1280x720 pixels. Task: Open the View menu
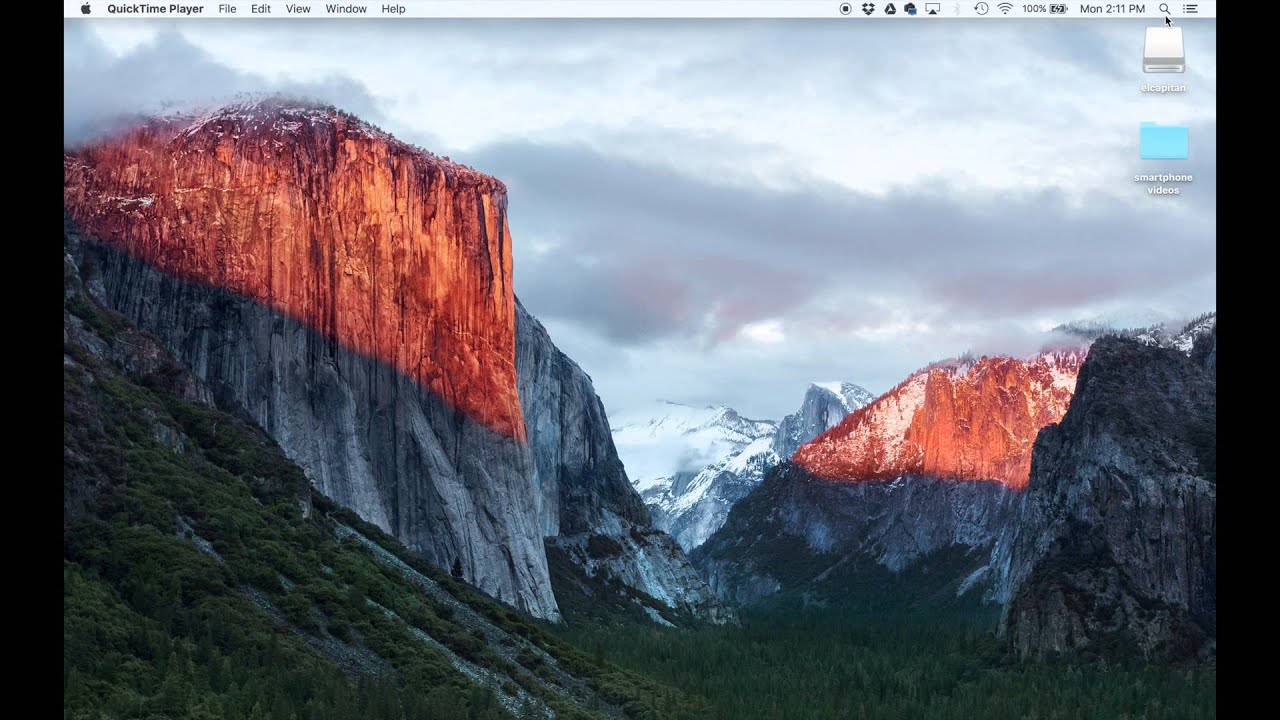(298, 9)
